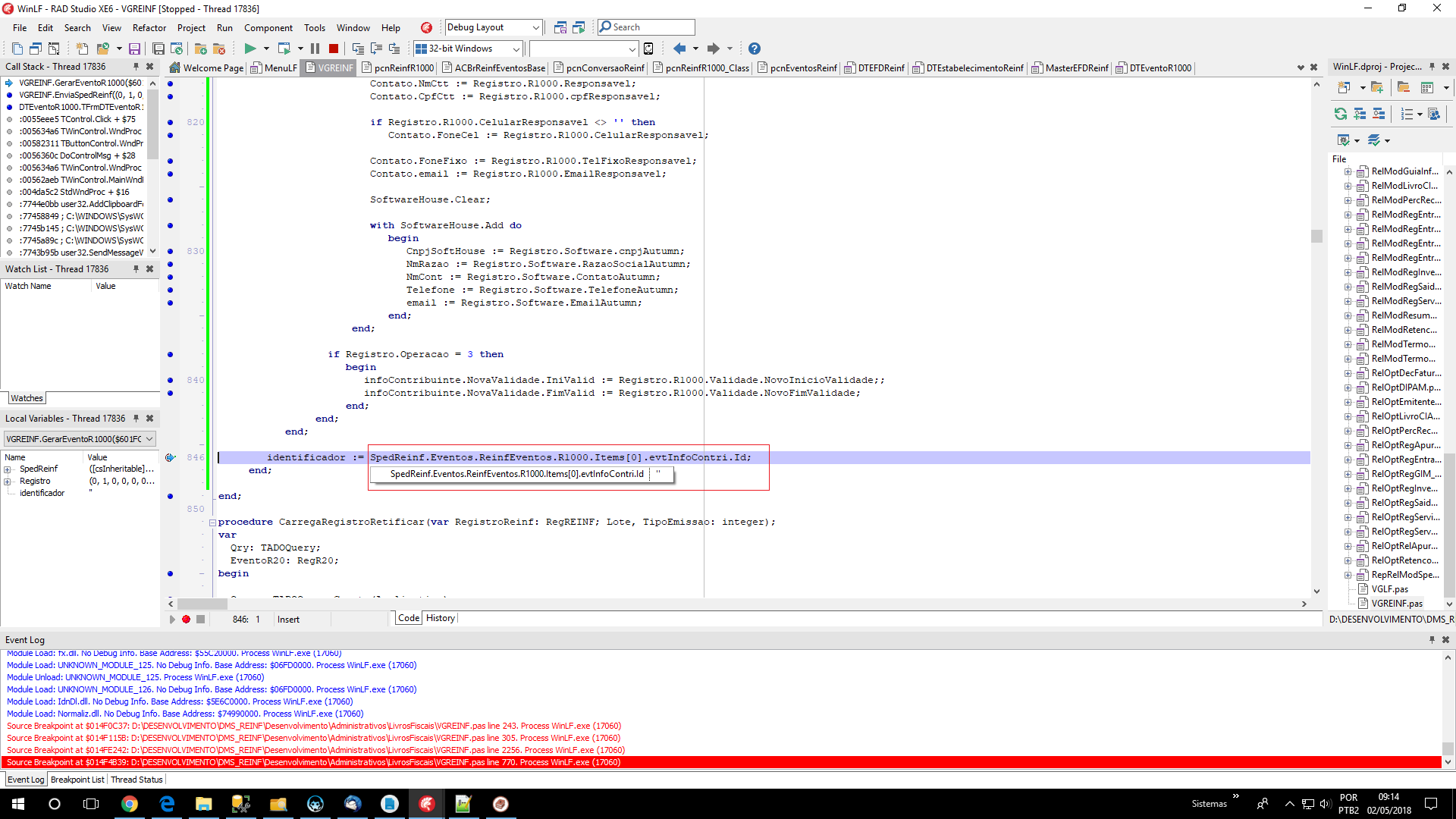Click the Run Without Debugging icon
The image size is (1456, 819).
pyautogui.click(x=284, y=49)
